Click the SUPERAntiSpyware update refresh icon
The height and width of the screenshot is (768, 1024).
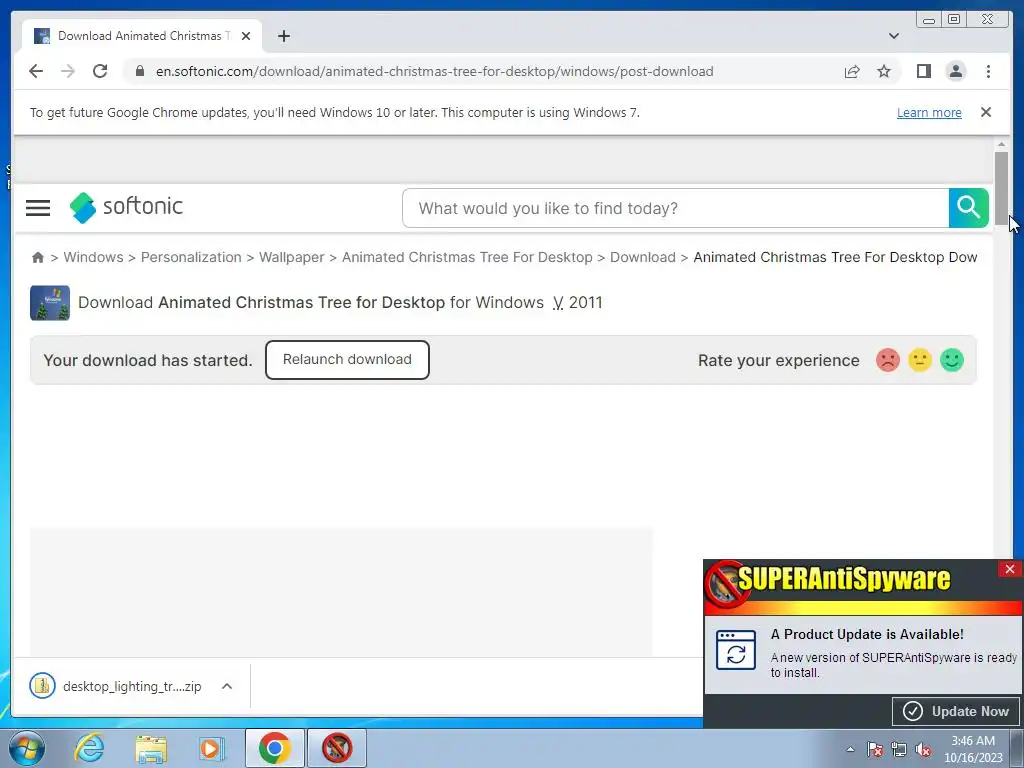point(736,650)
